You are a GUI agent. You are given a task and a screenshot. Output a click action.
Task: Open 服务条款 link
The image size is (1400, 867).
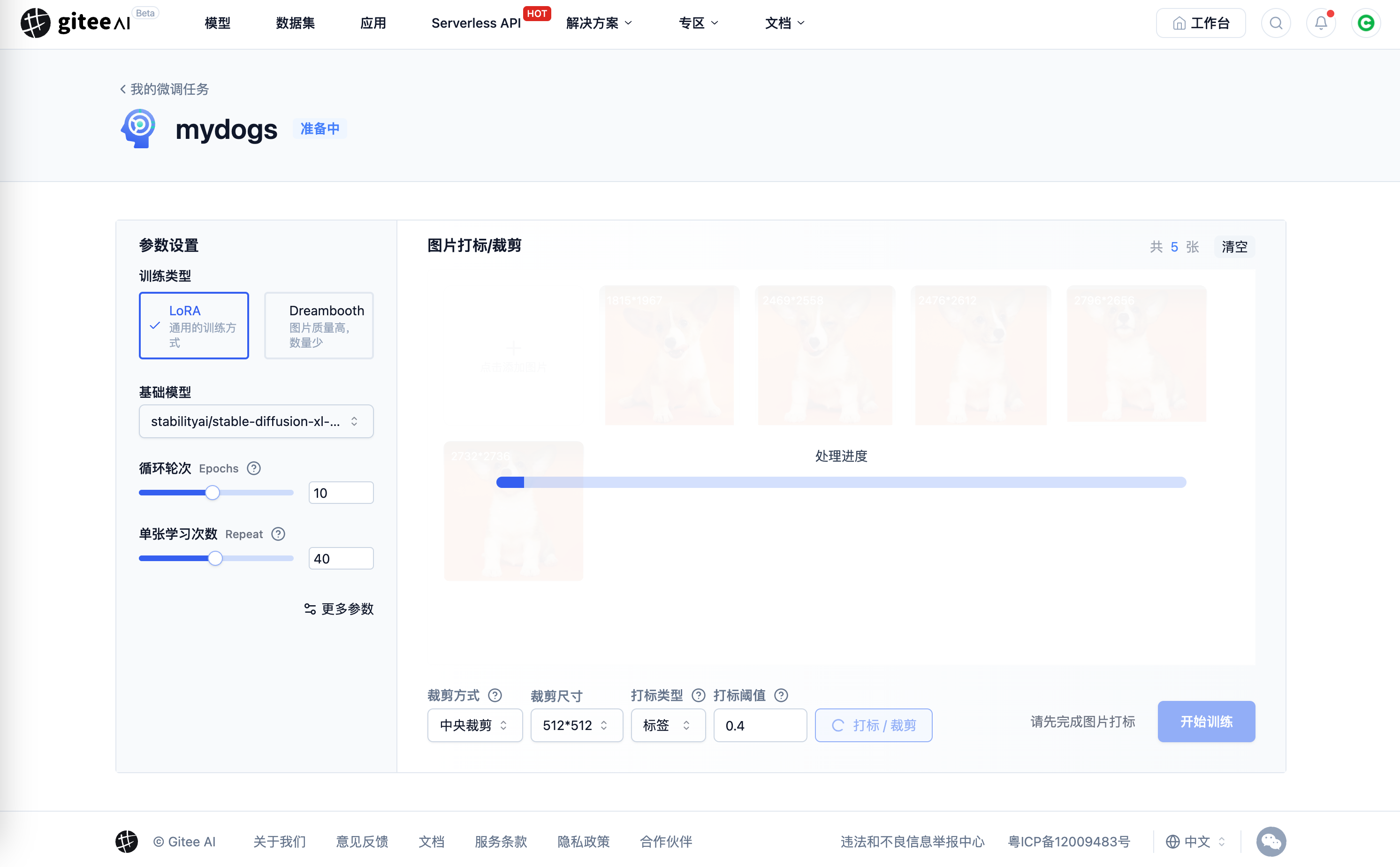(x=501, y=841)
